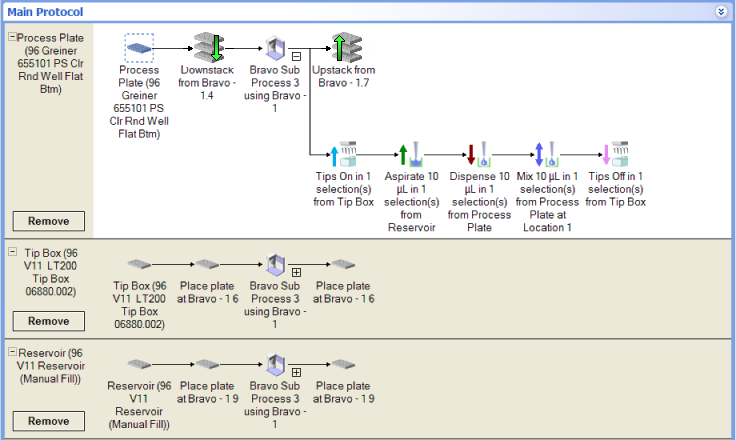Select the Upstack from Bravo icon
Image resolution: width=736 pixels, height=440 pixels.
pos(345,47)
